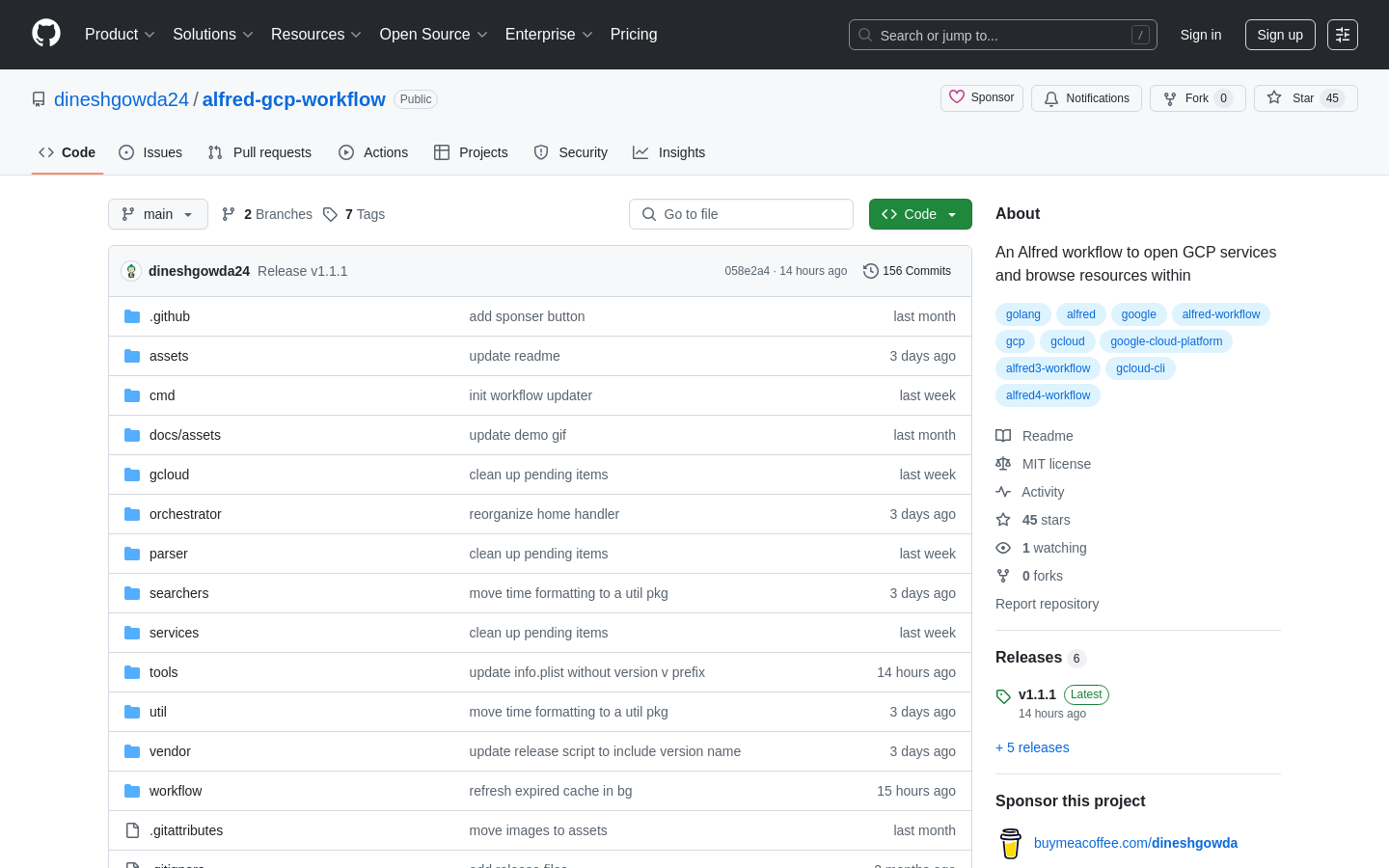Click the command palette icon in header

pyautogui.click(x=1343, y=35)
